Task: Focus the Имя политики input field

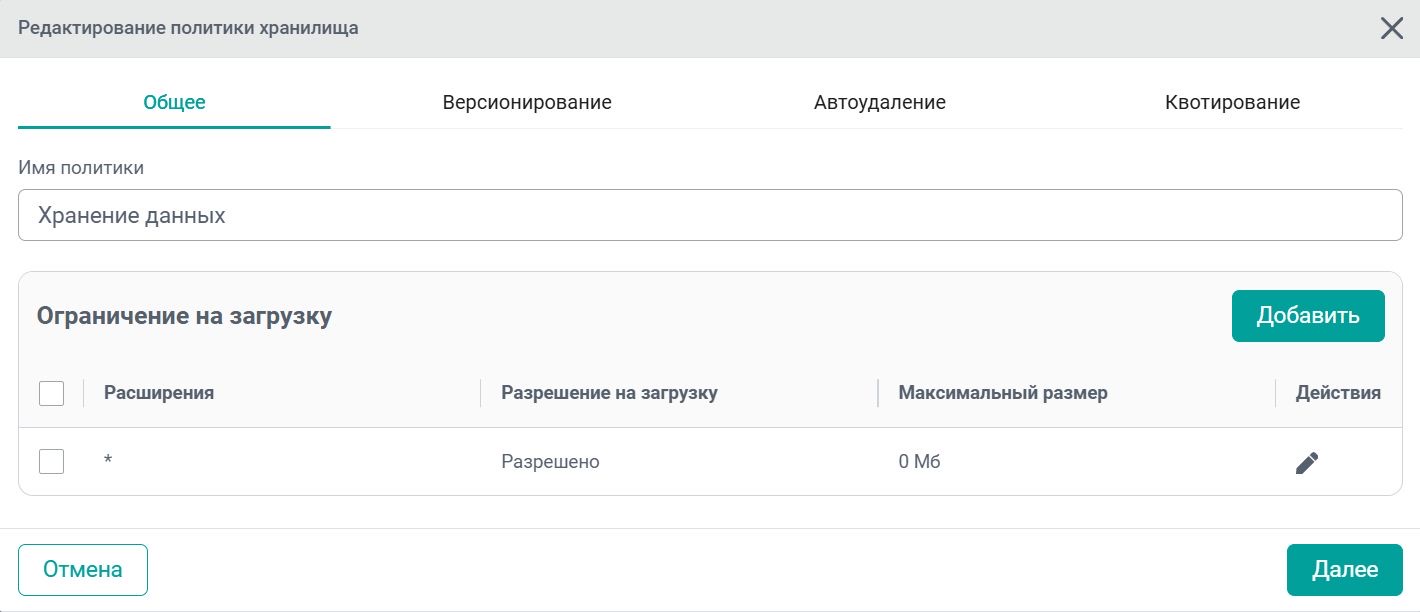Action: click(710, 215)
